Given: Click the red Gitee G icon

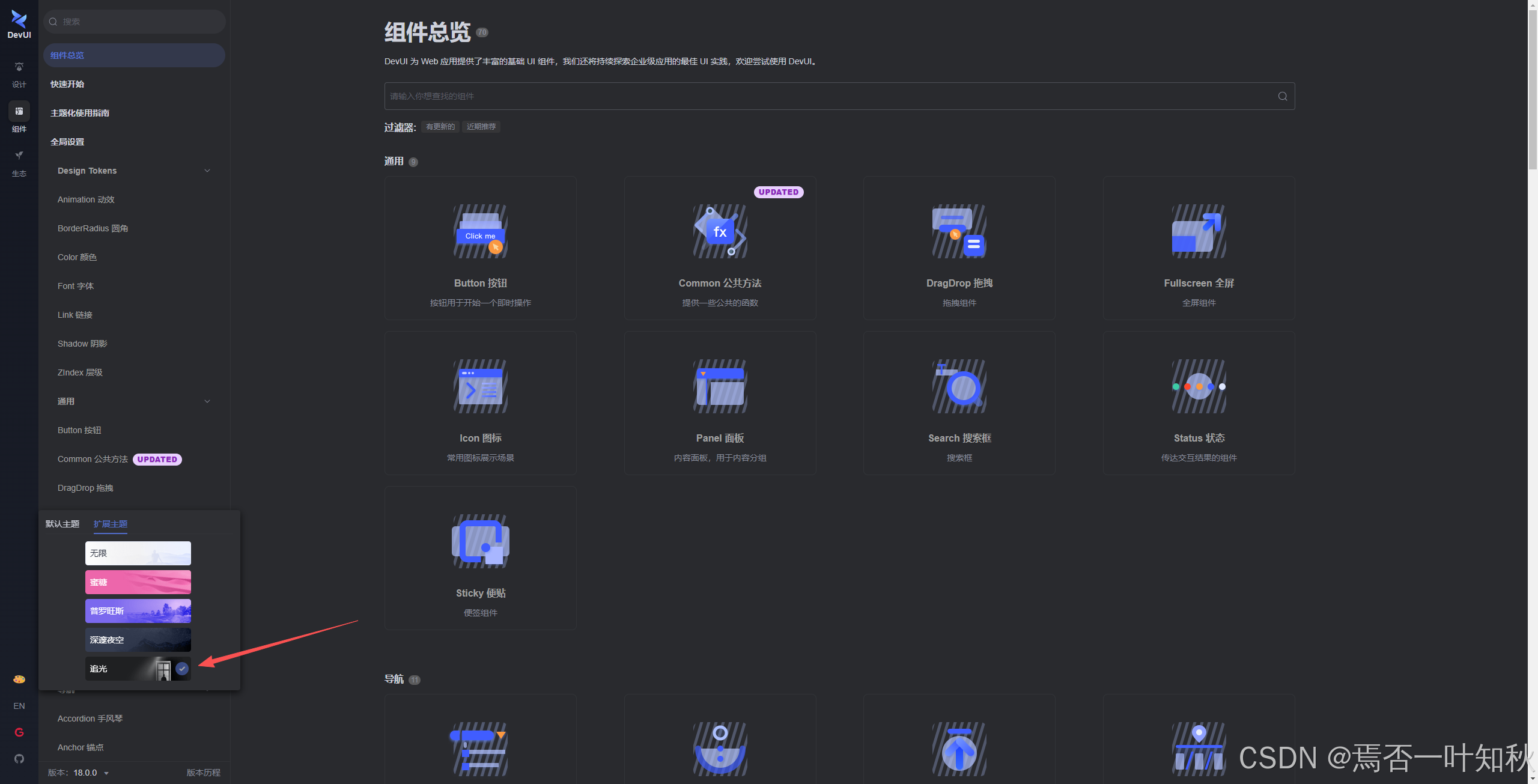Looking at the screenshot, I should 19,732.
